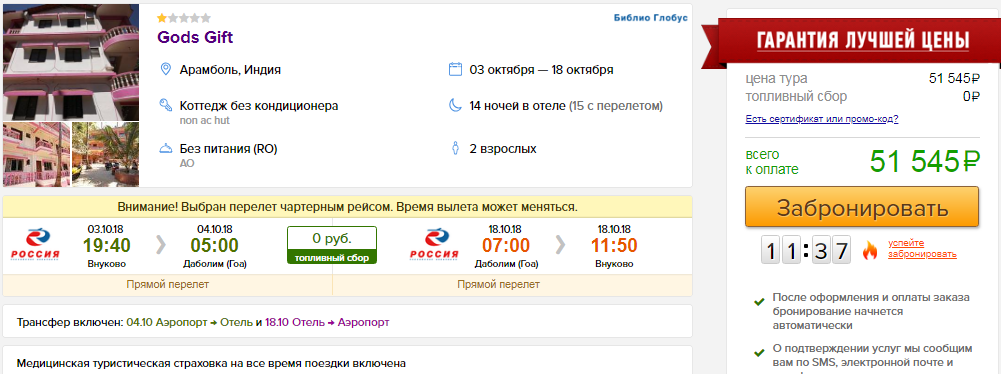
Task: Click the meal cloche icon by Без питания
Action: 165,149
